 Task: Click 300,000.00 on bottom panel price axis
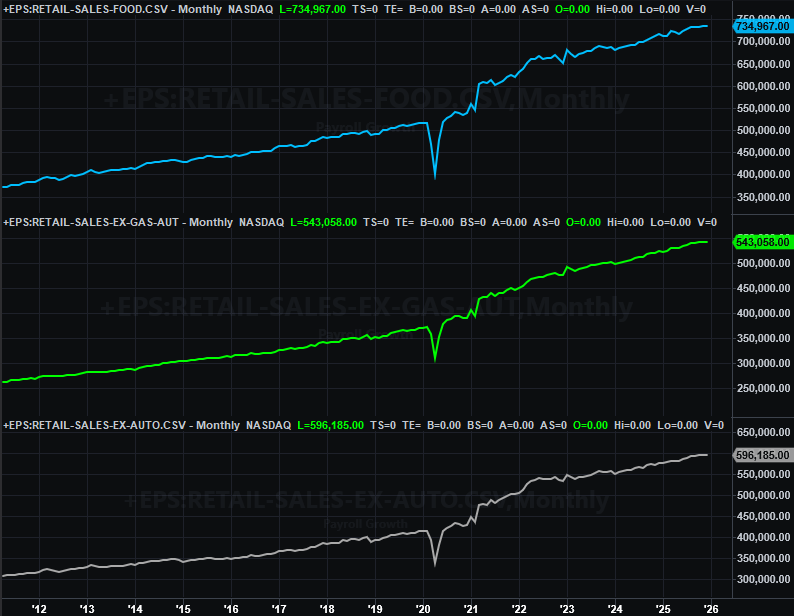click(762, 580)
